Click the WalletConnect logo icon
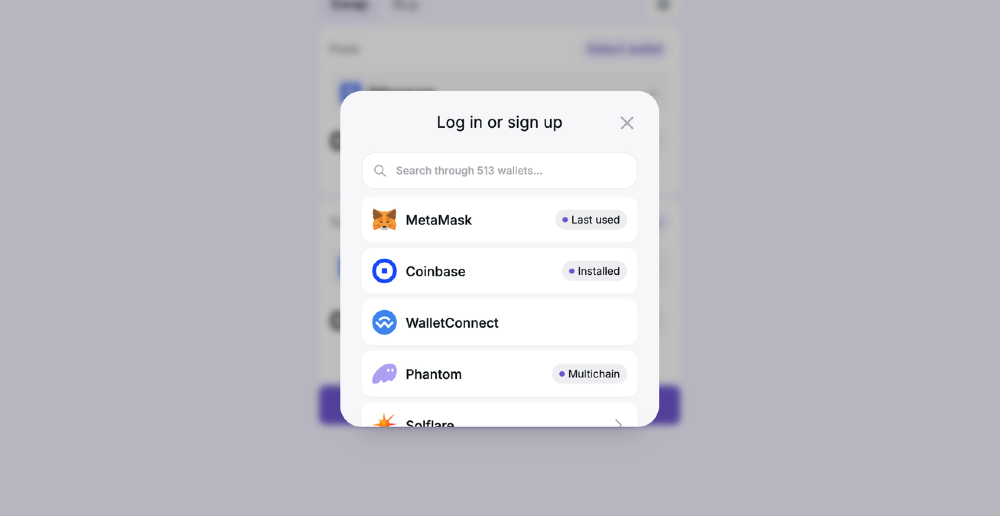1000x516 pixels. point(385,323)
